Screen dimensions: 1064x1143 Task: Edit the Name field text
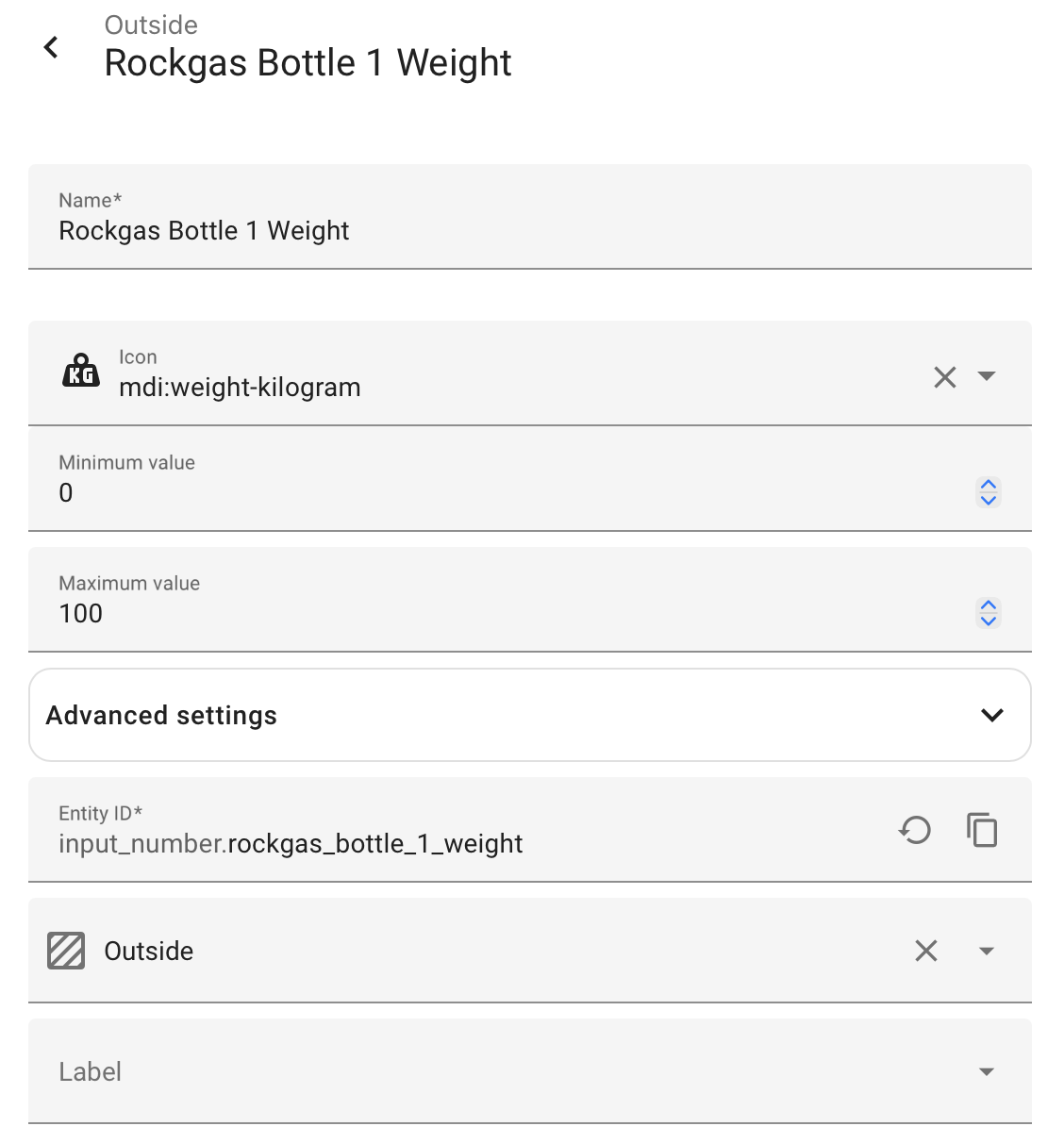tap(530, 217)
